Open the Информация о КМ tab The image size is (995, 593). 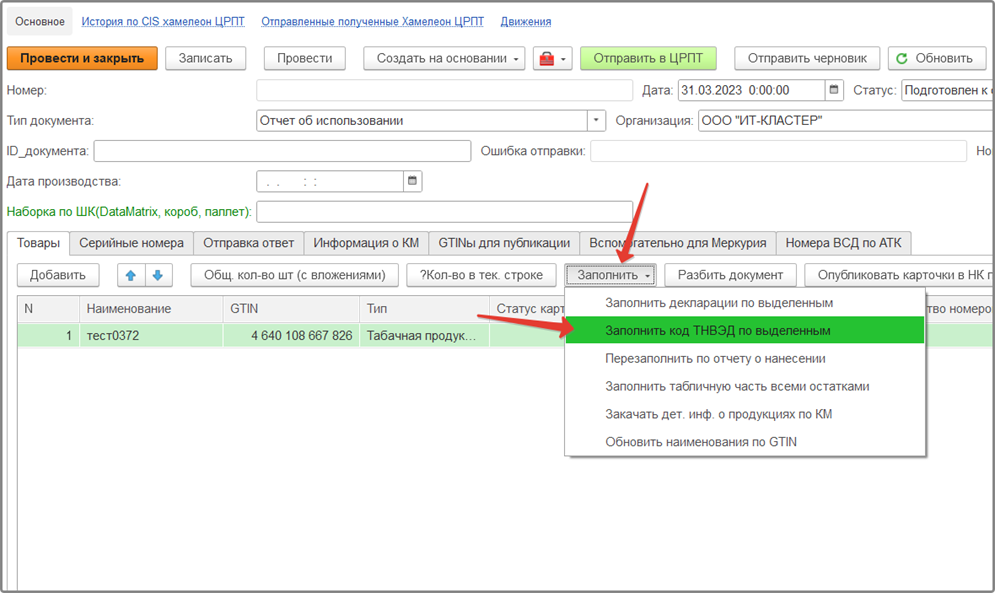[366, 243]
